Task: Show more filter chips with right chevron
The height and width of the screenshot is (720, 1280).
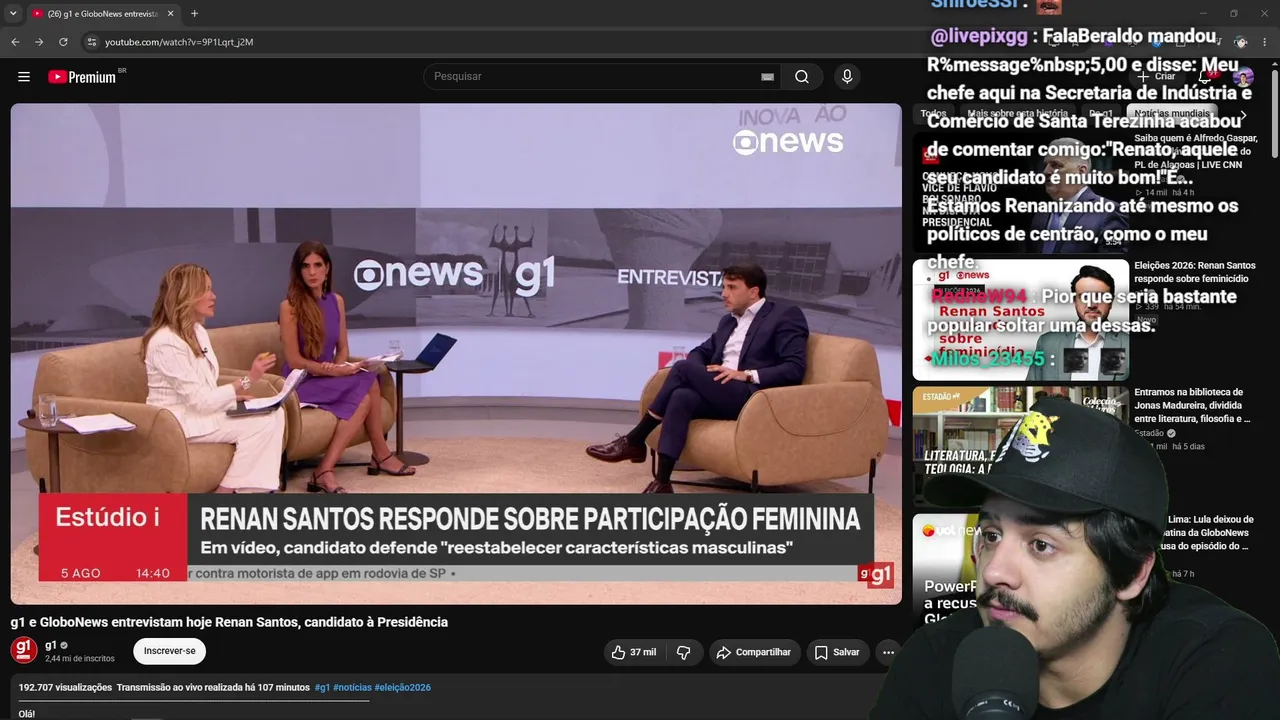Action: click(x=1243, y=115)
